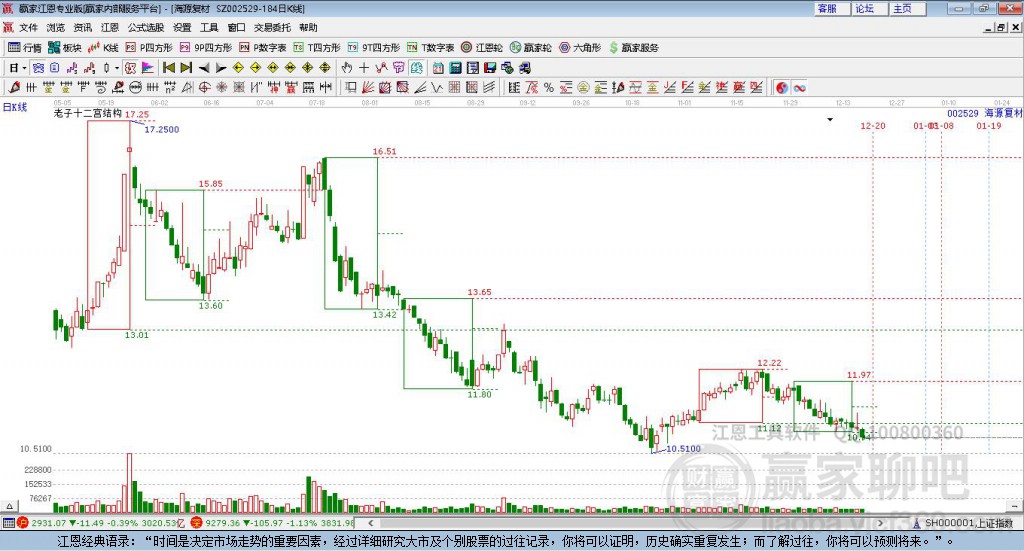The width and height of the screenshot is (1024, 551).
Task: Click the 沪 index badge in status bar
Action: click(23, 523)
